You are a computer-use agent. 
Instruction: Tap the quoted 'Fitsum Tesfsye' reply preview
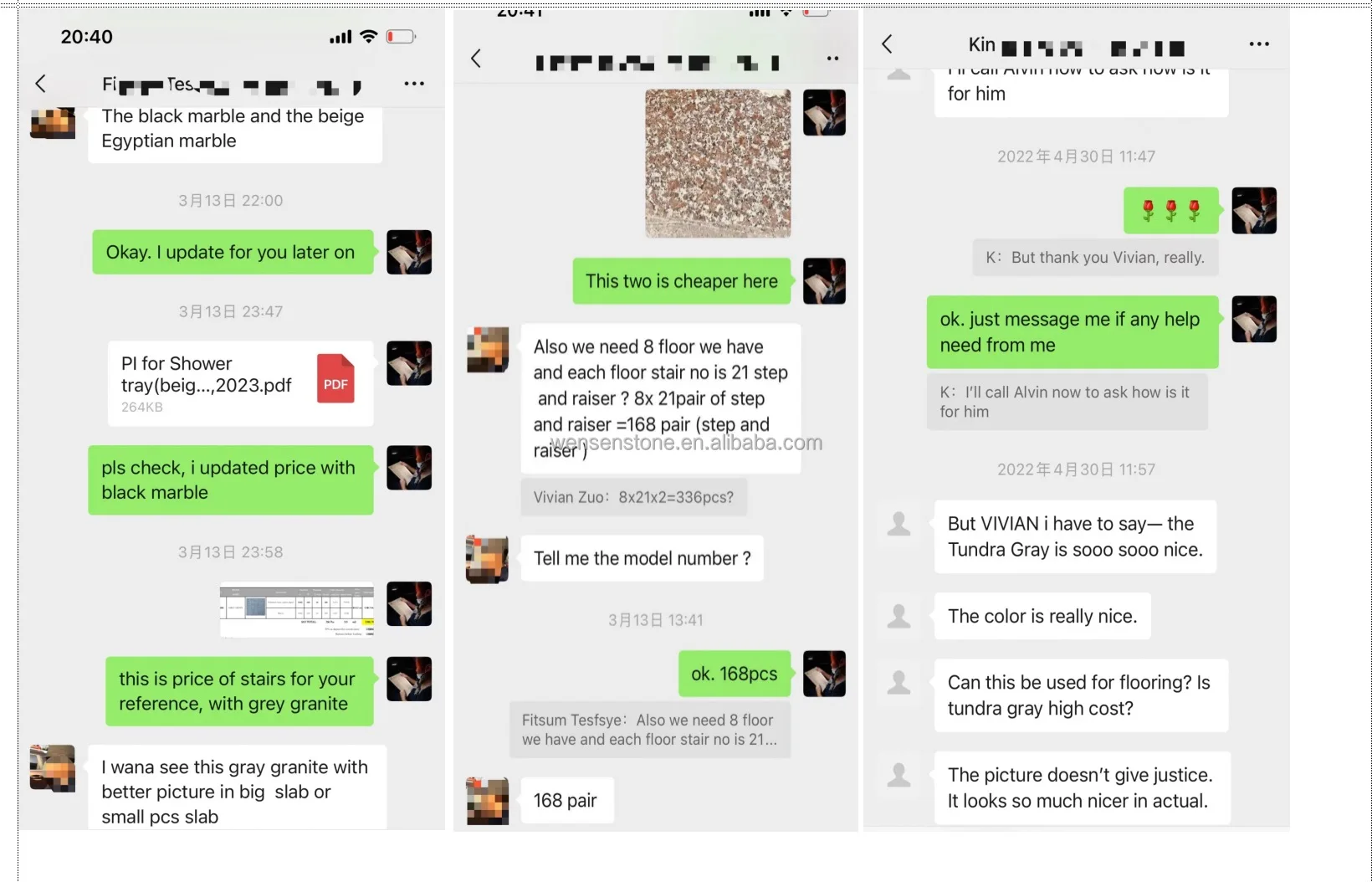coord(650,730)
